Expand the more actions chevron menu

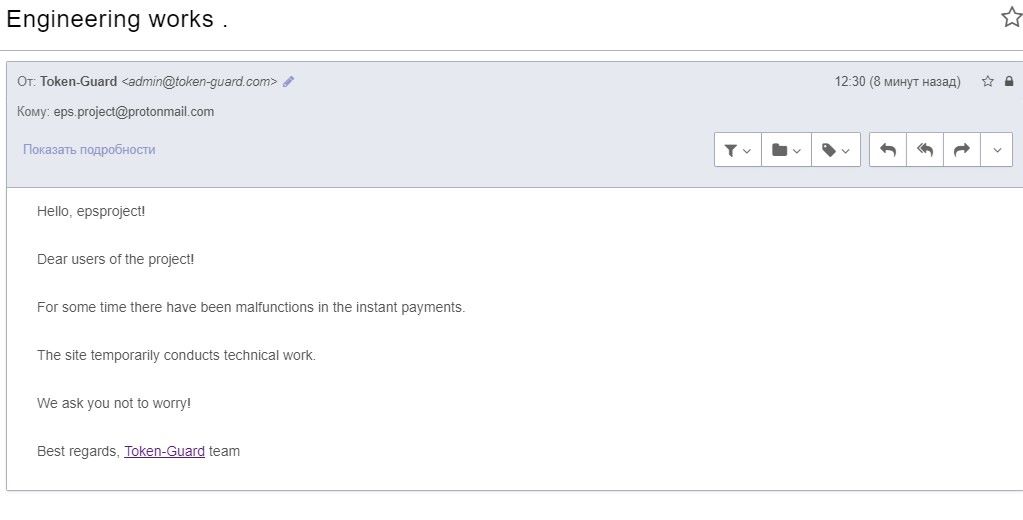point(997,150)
